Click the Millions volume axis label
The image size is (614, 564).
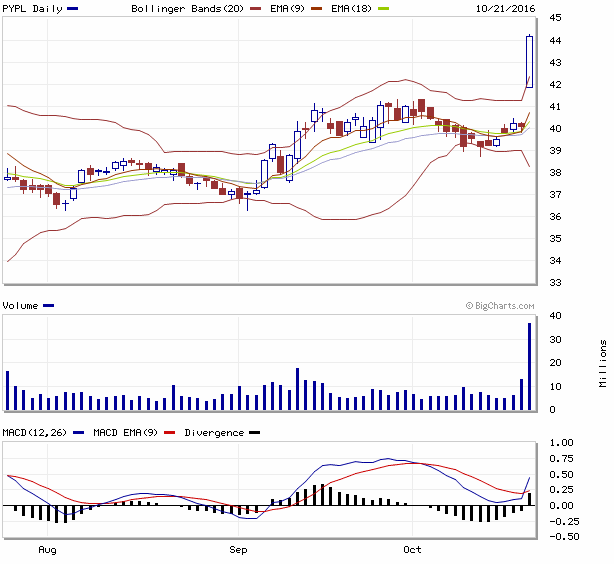pyautogui.click(x=603, y=363)
